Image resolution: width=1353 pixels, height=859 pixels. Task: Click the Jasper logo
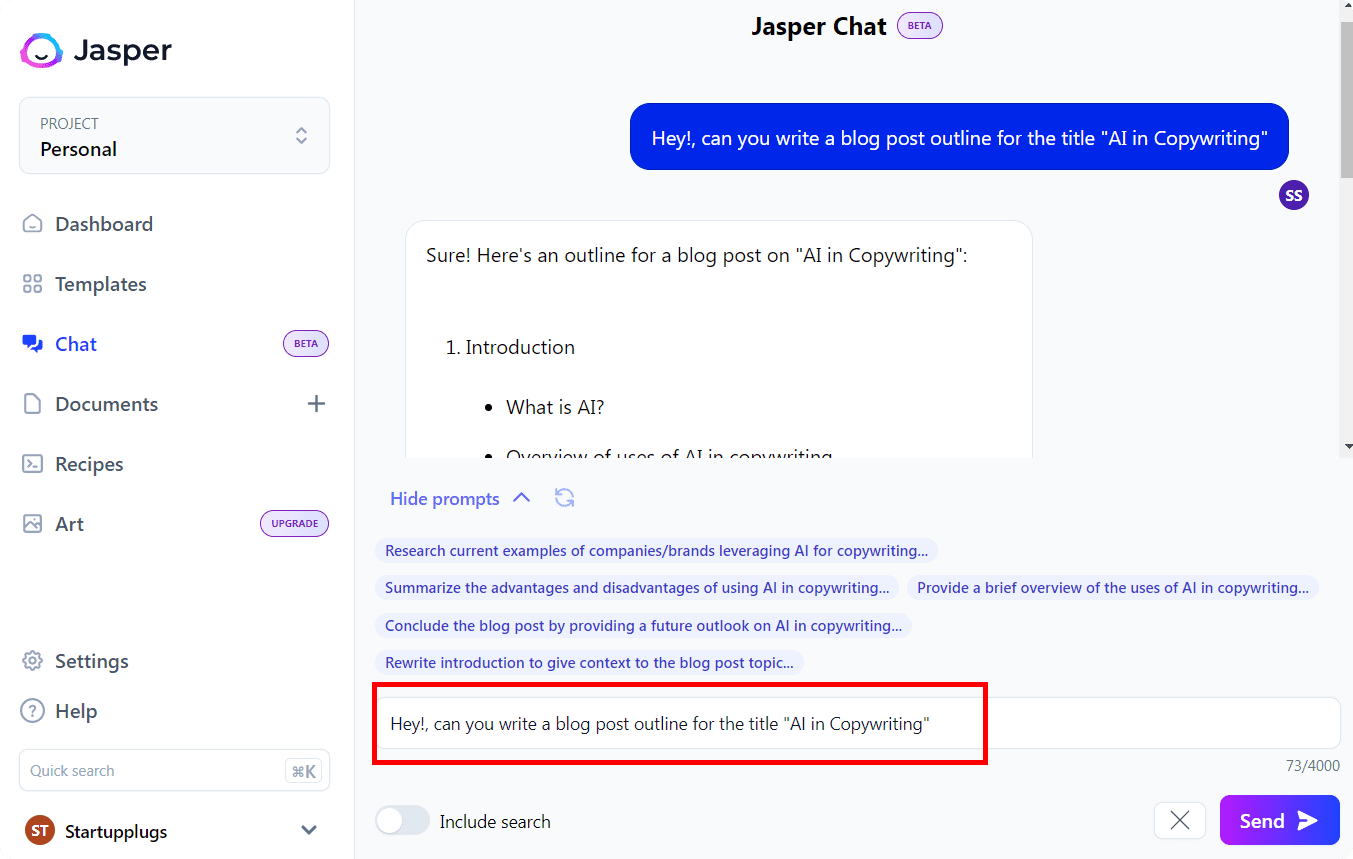tap(96, 50)
